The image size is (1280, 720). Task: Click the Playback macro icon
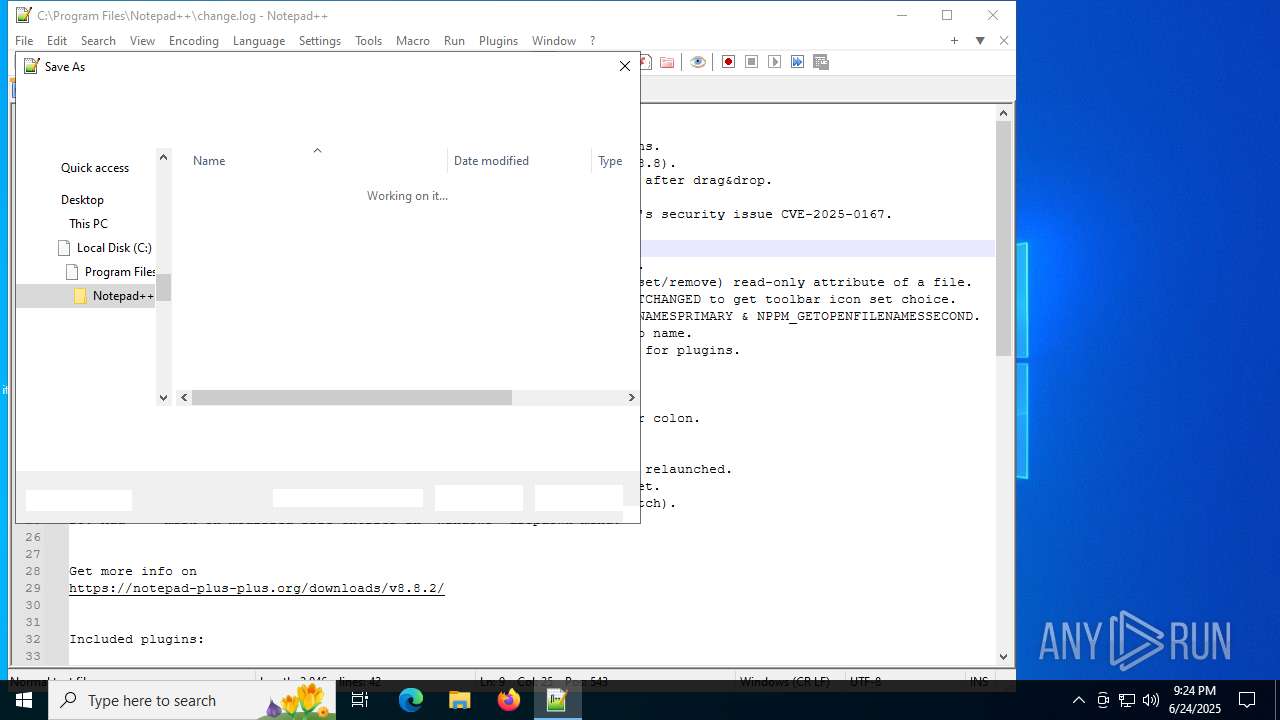(x=774, y=62)
